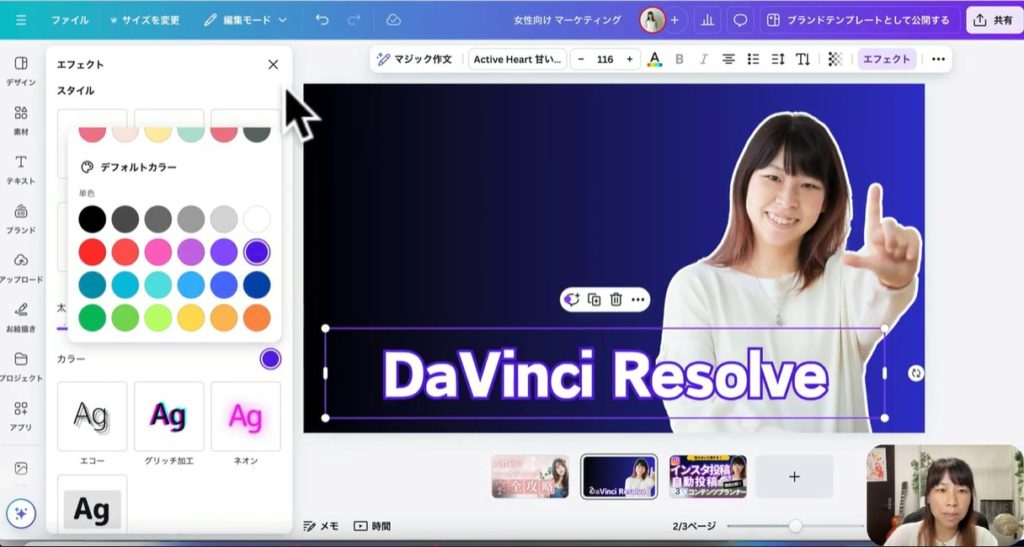1024x547 pixels.
Task: Toggle bold text formatting
Action: coord(680,59)
